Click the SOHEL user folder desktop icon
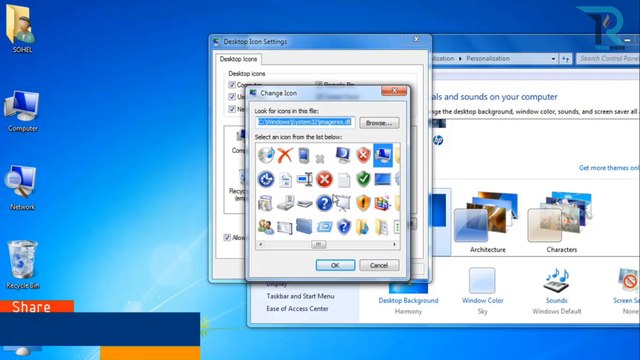Viewport: 640px width, 360px height. click(22, 29)
